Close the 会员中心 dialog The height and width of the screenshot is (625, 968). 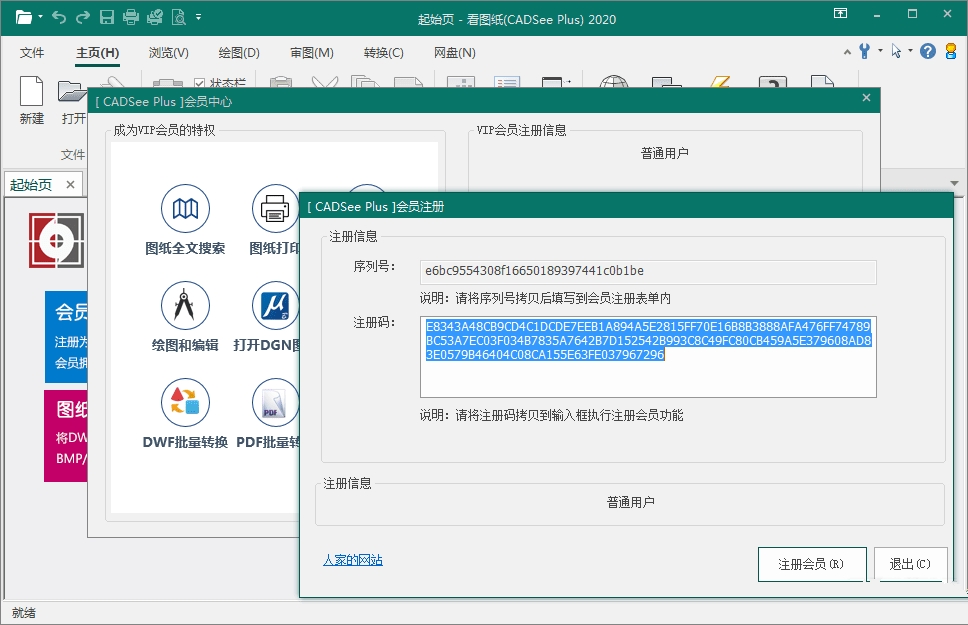coord(866,98)
